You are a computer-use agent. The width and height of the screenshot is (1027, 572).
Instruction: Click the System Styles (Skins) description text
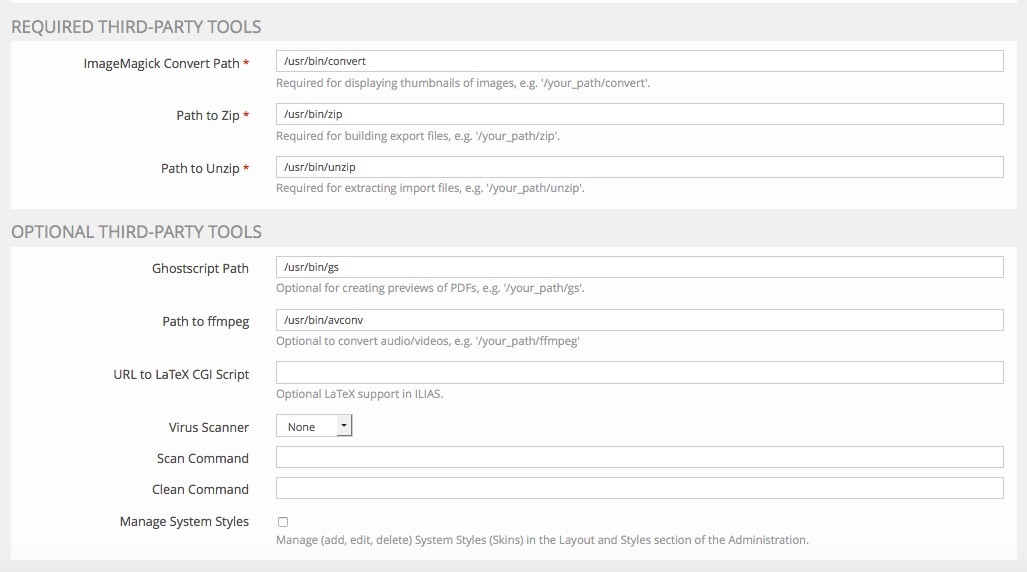[541, 540]
